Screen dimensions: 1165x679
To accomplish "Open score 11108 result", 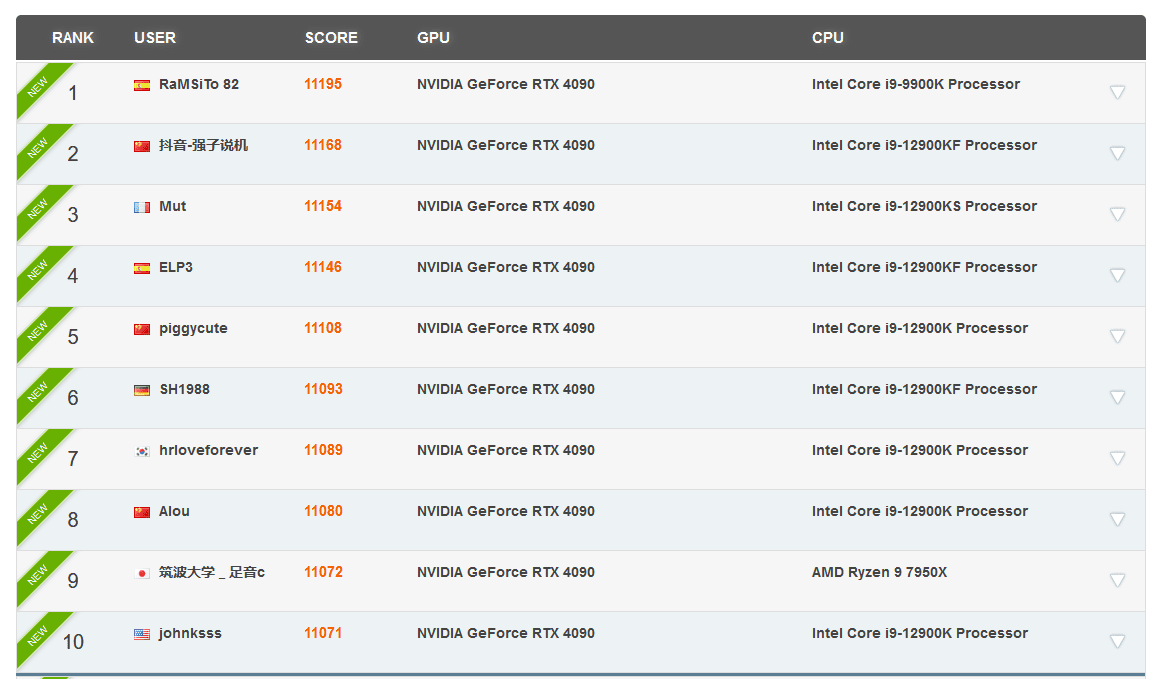I will click(323, 328).
